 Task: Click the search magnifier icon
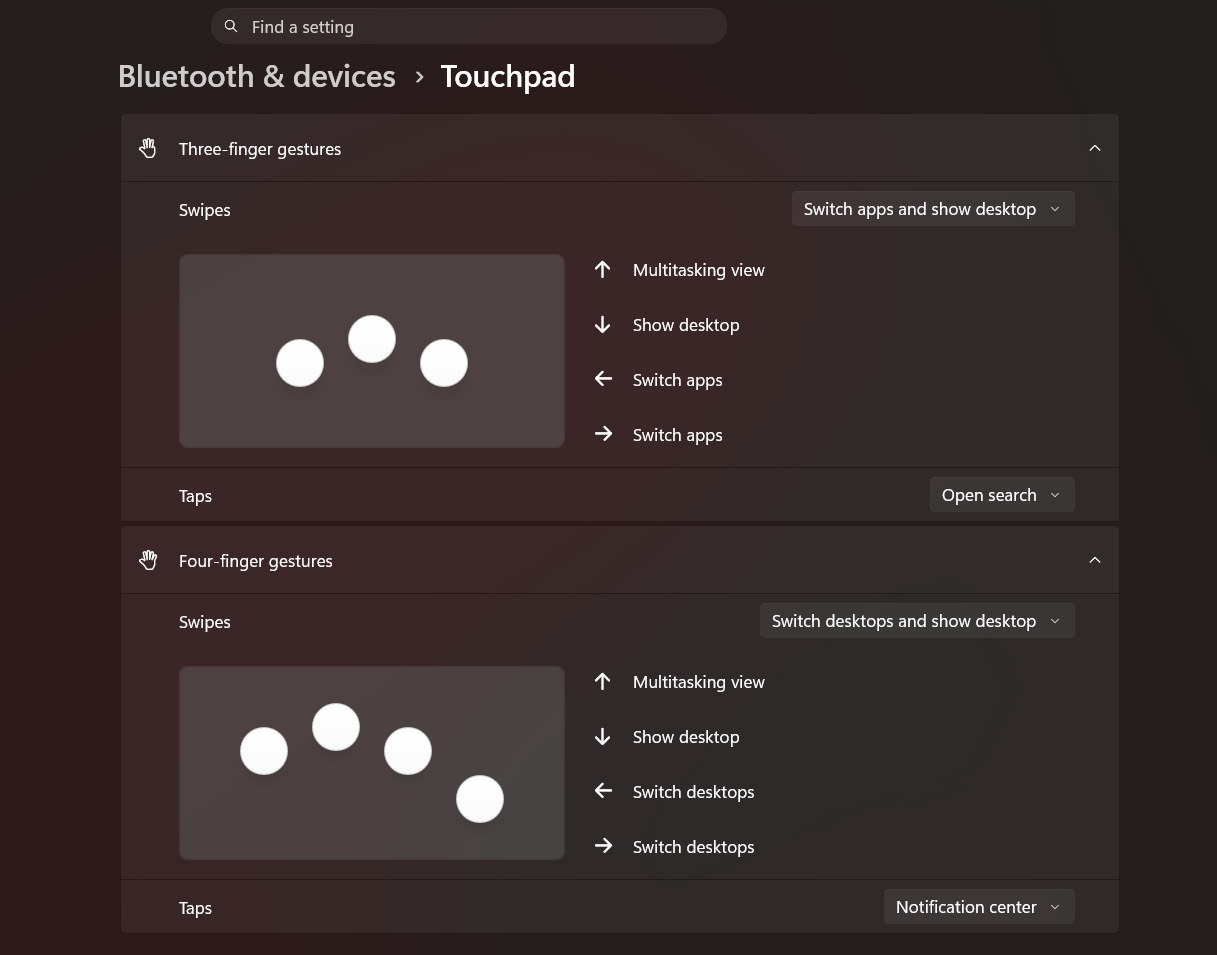pyautogui.click(x=231, y=25)
